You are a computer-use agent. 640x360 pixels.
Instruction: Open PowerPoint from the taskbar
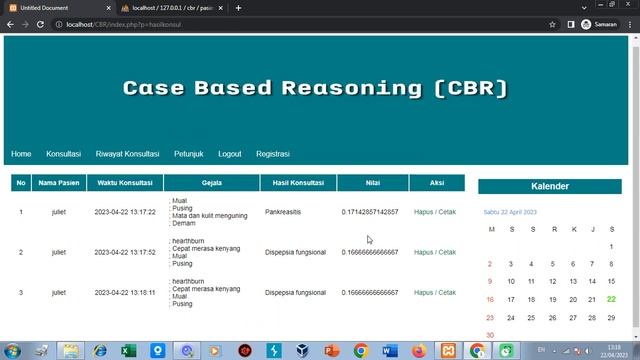click(332, 351)
